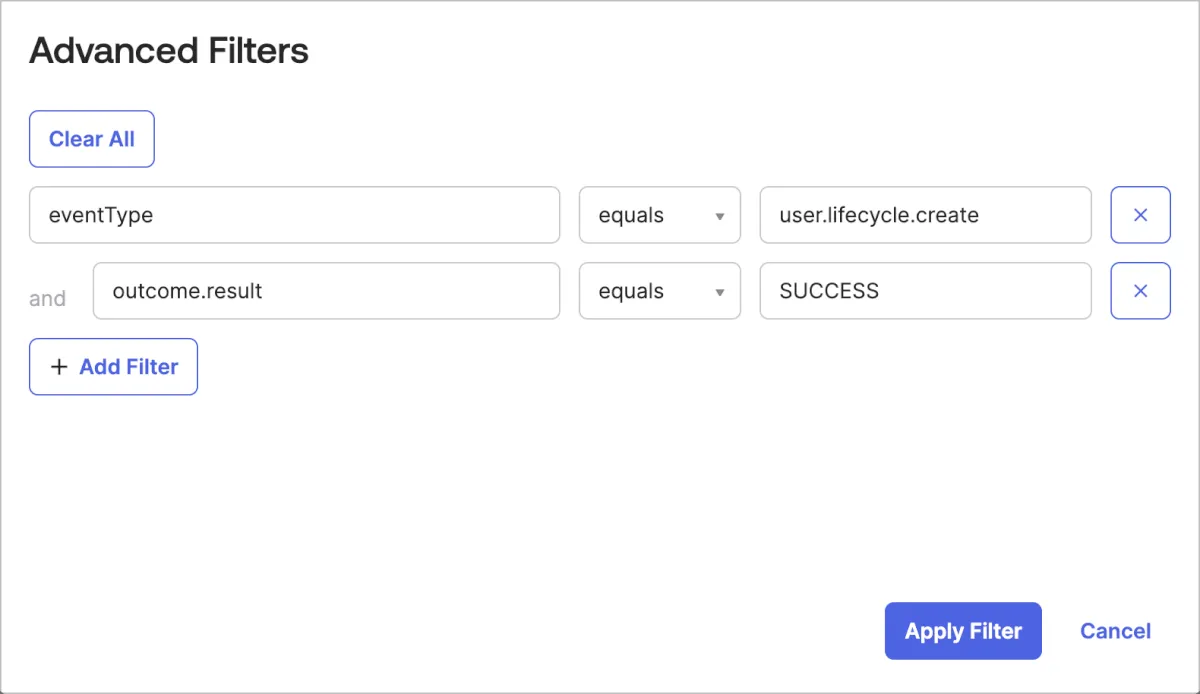
Task: Click the "equals" text in the outcome.result row
Action: tap(631, 291)
